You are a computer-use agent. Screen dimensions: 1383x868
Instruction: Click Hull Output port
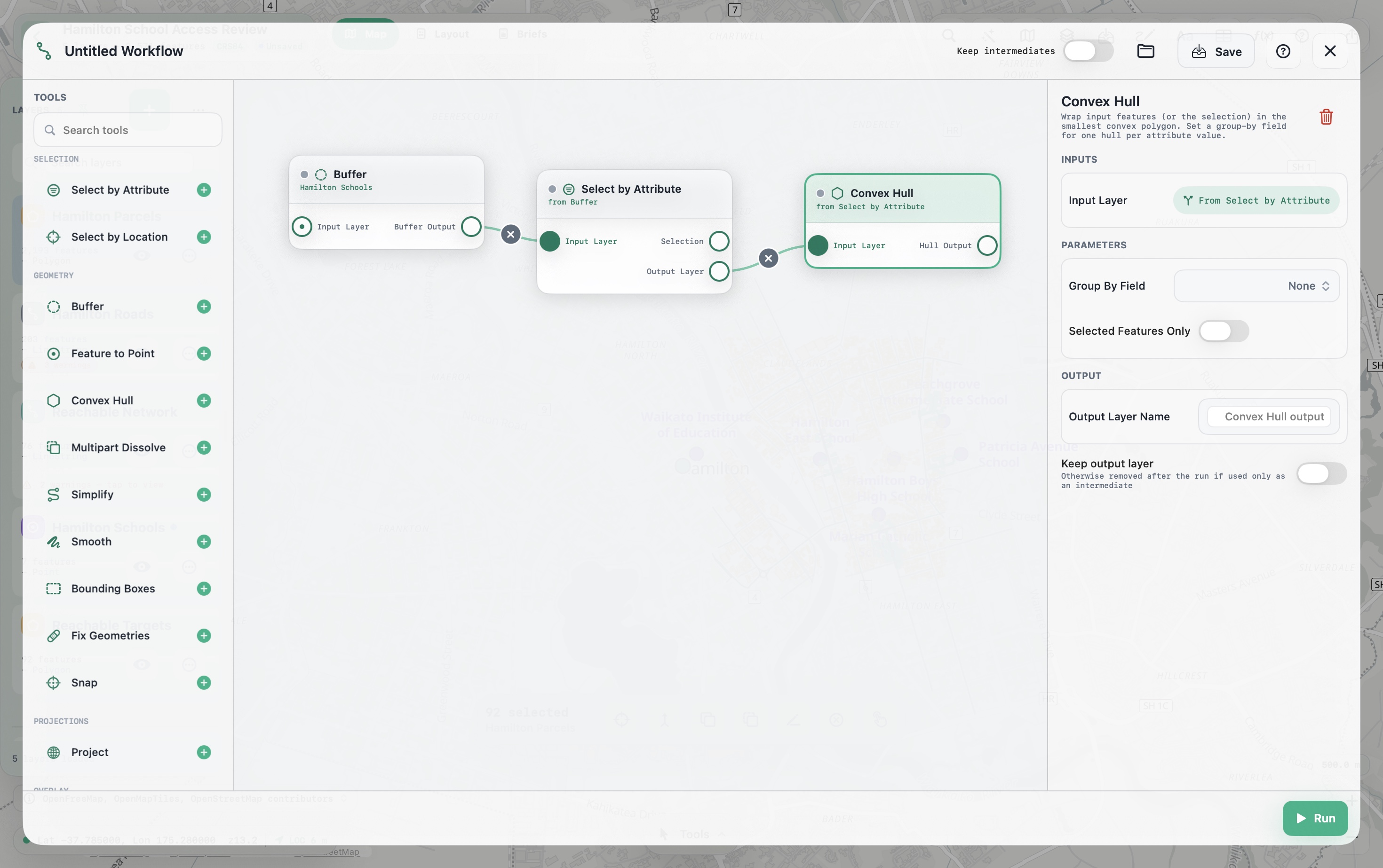(987, 246)
